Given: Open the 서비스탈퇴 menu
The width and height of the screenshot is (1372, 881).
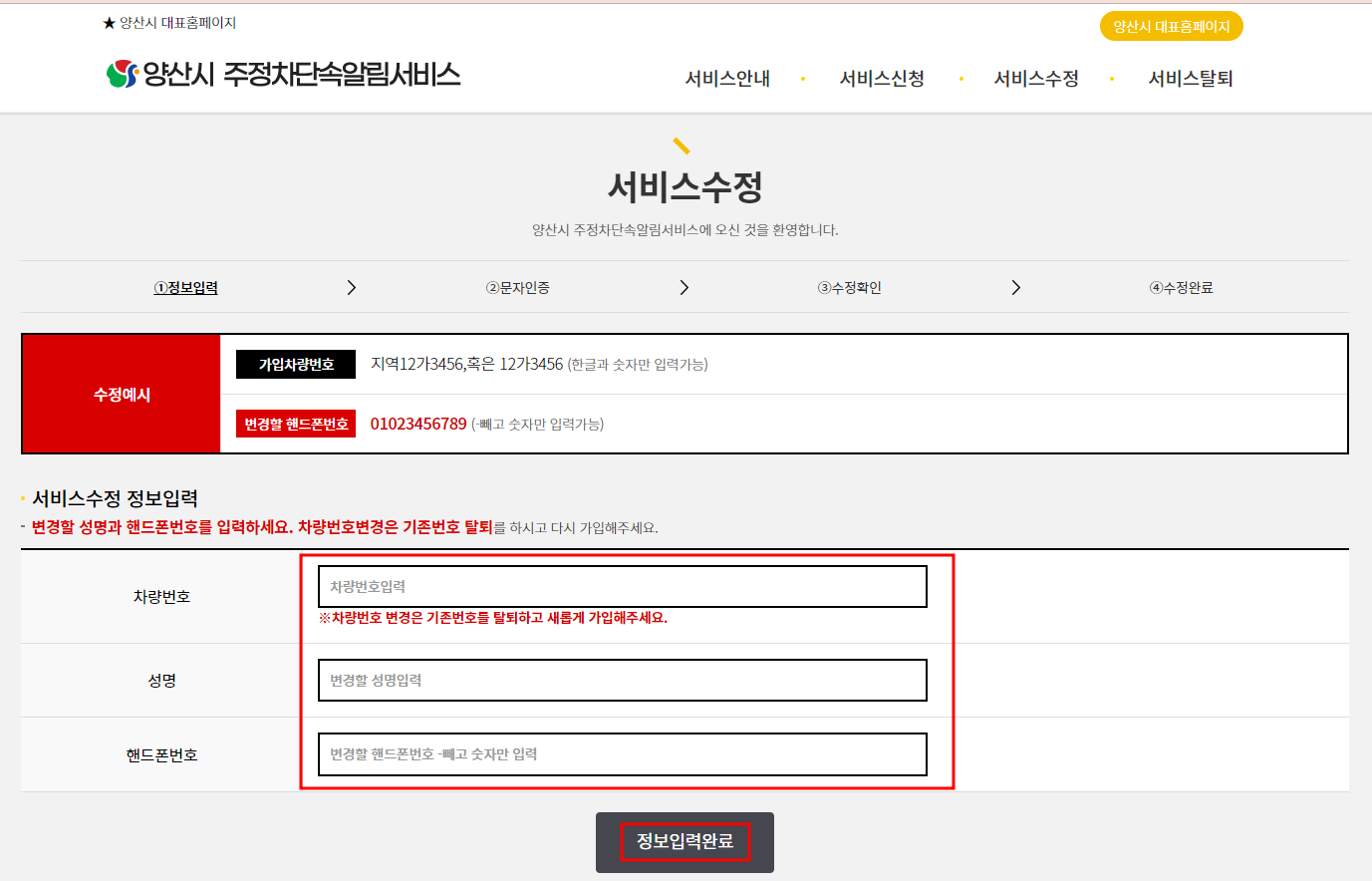Looking at the screenshot, I should [x=1191, y=79].
